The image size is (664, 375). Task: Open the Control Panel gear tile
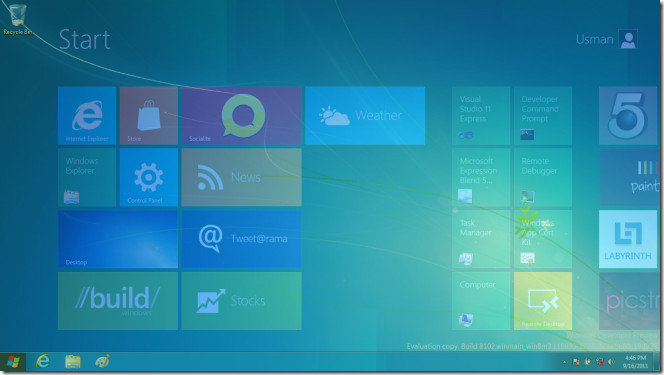(x=149, y=177)
